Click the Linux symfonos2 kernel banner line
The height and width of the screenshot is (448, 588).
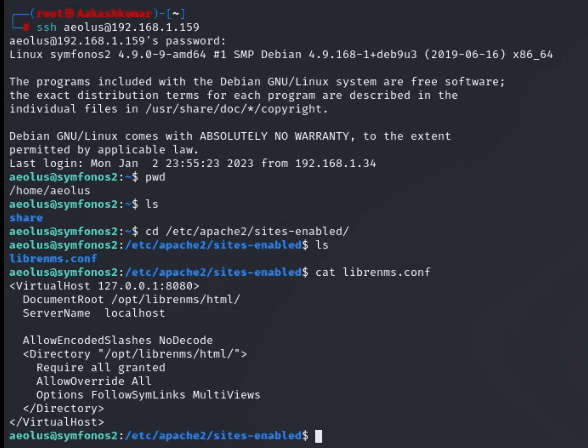[x=281, y=54]
